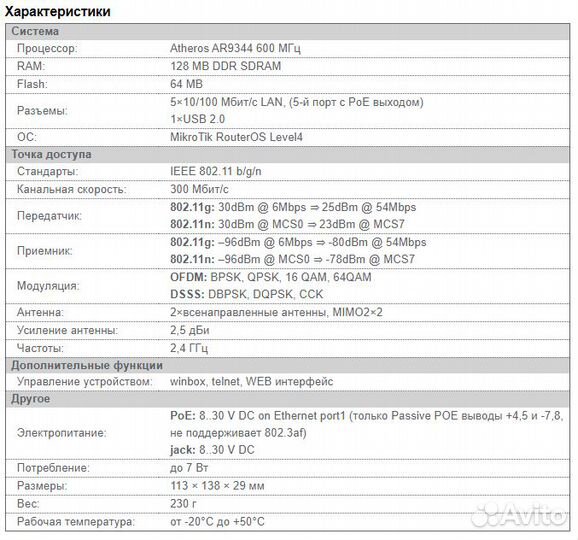578x540 pixels.
Task: Click the 'Размеры:' label
Action: pyautogui.click(x=42, y=486)
